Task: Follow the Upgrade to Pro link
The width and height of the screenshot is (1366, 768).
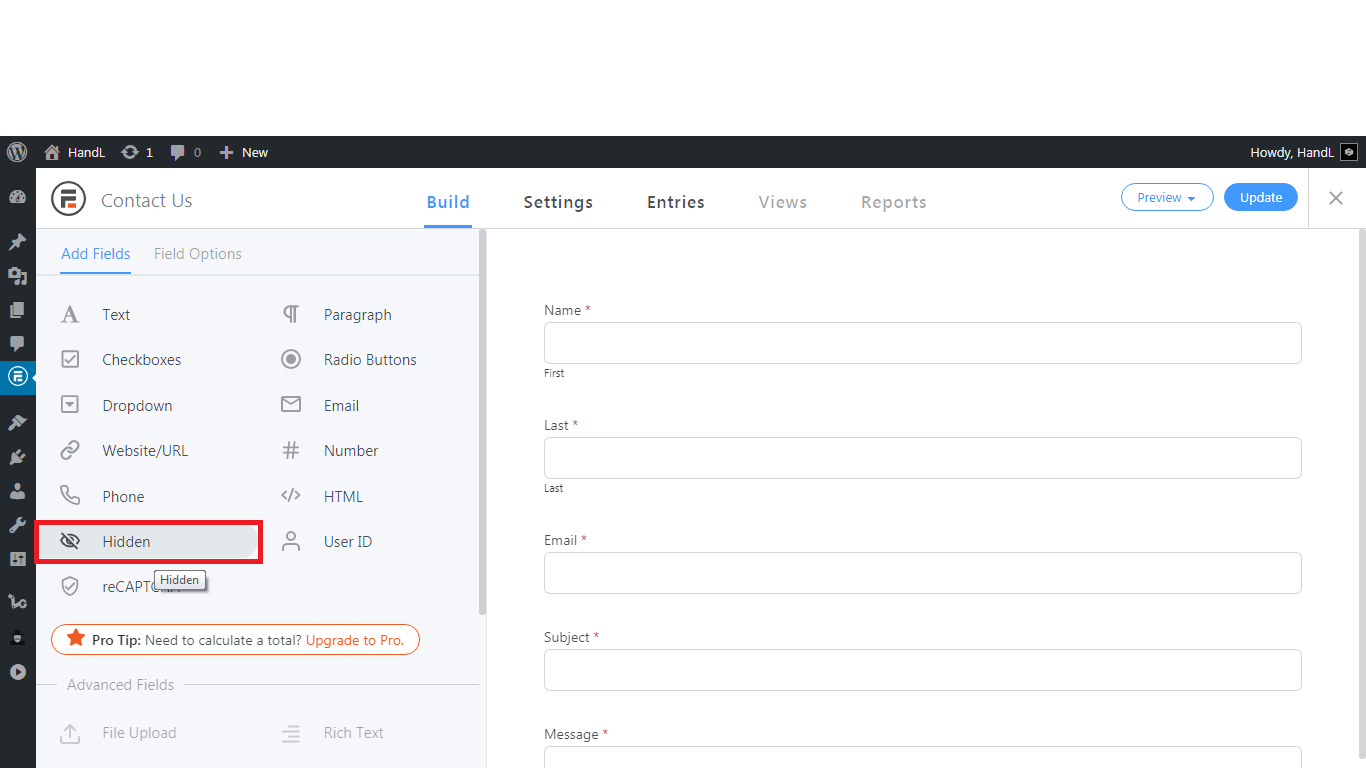Action: pos(355,640)
